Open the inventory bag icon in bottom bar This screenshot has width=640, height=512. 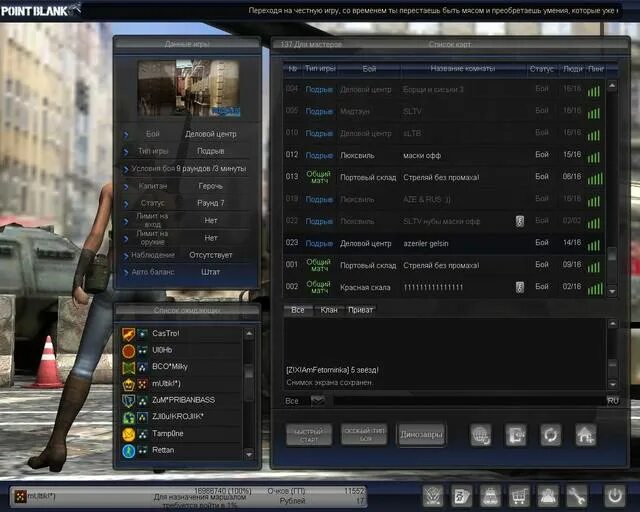(x=490, y=496)
